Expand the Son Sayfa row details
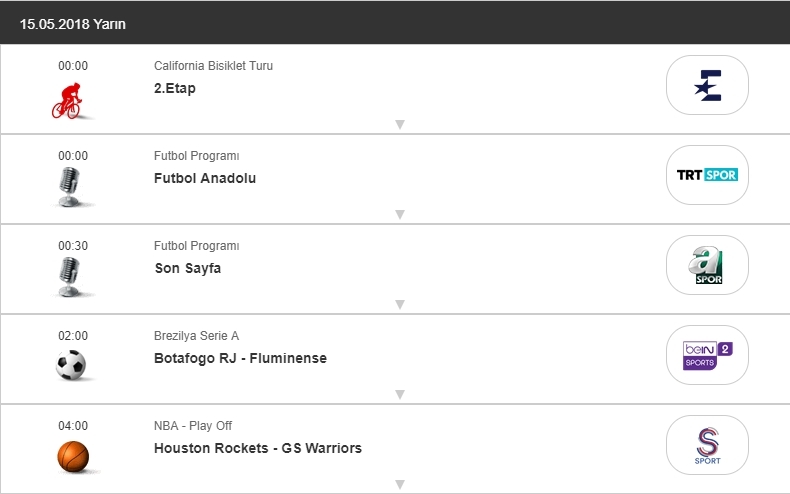790x494 pixels. [399, 305]
